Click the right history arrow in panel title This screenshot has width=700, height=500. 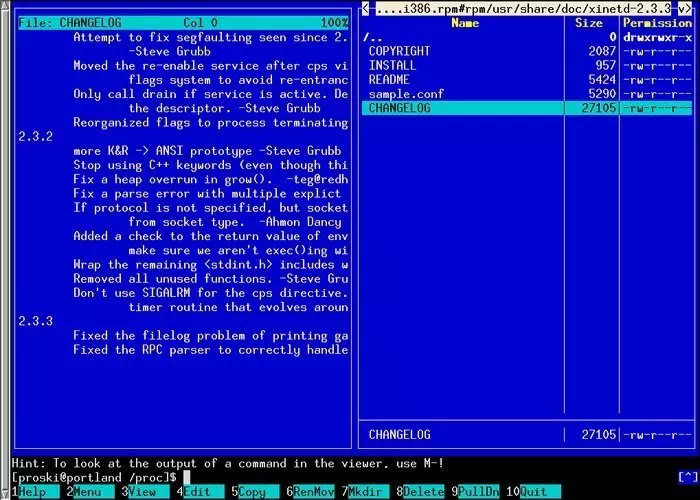(x=688, y=8)
